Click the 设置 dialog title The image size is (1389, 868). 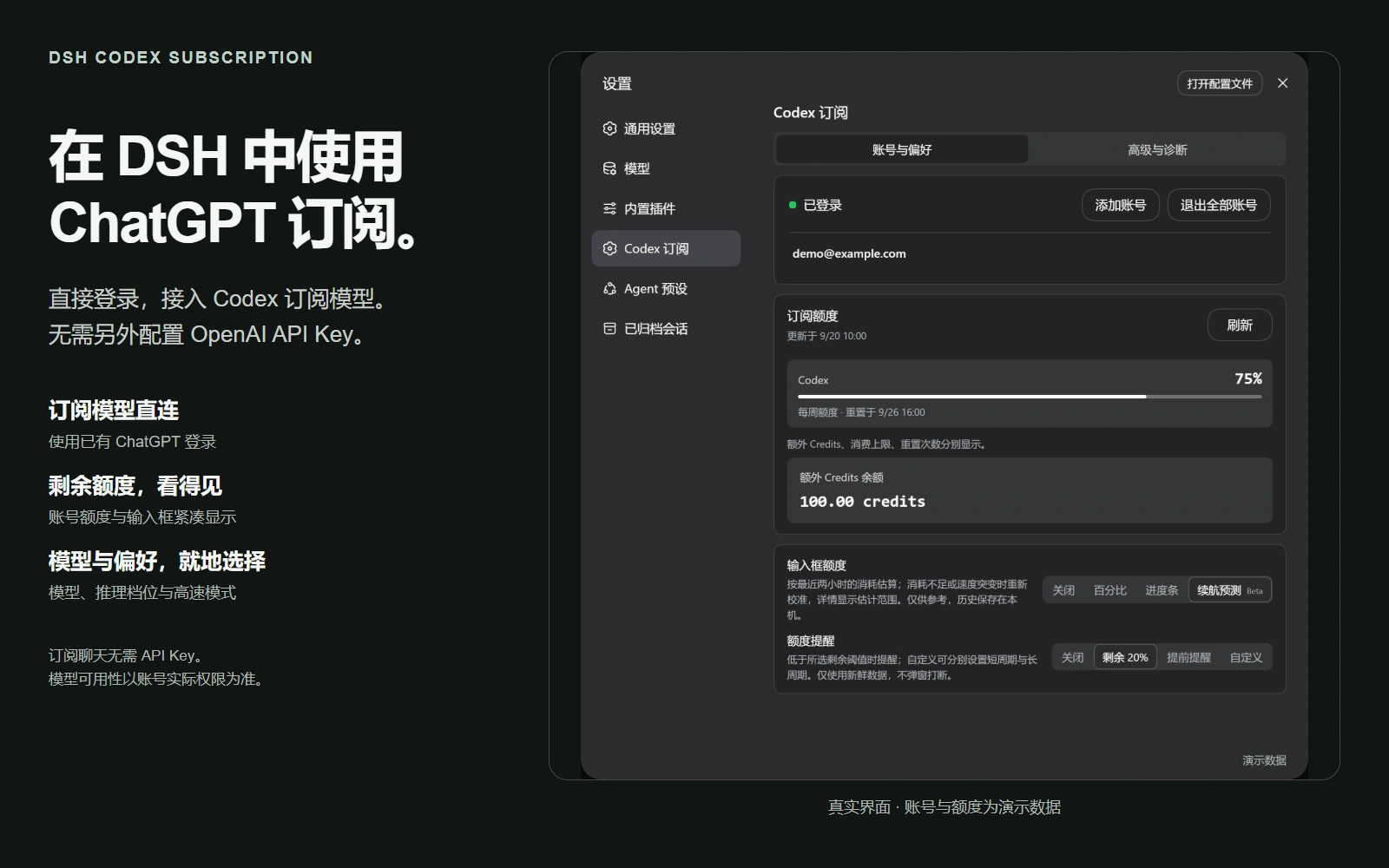[x=617, y=83]
